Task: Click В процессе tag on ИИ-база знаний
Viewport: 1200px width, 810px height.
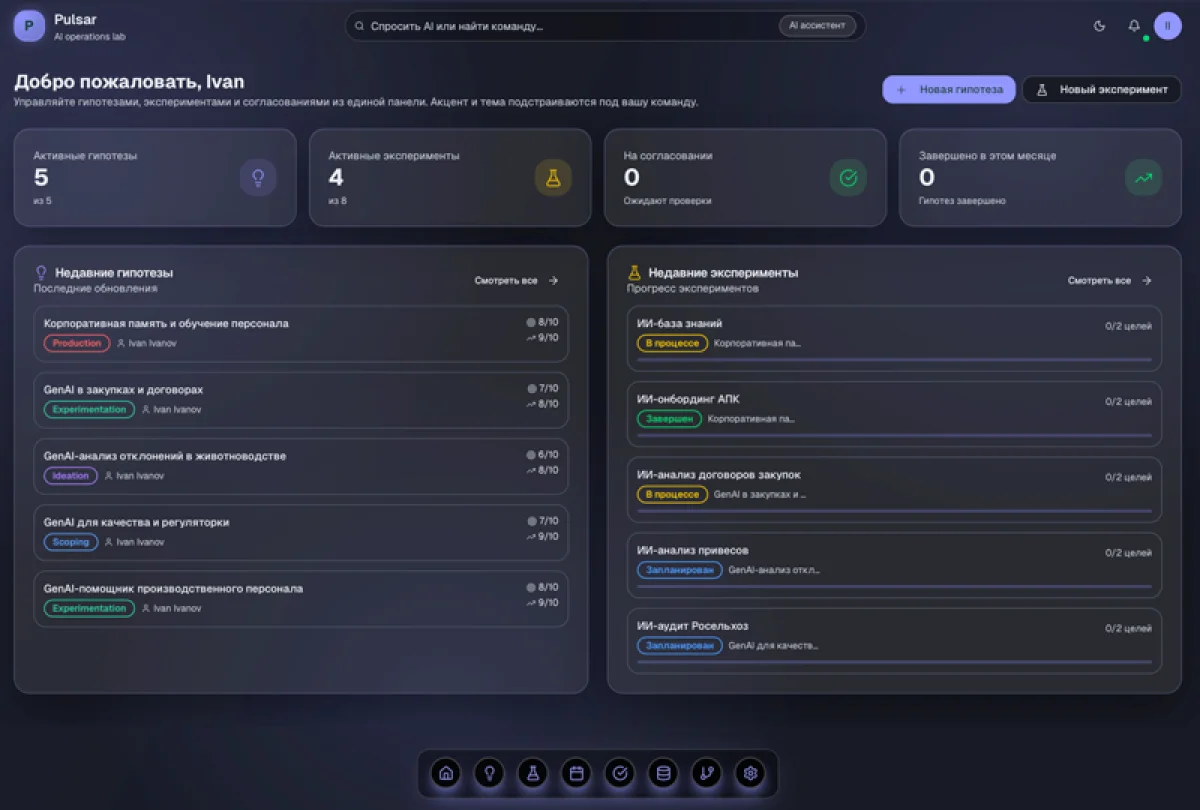Action: pyautogui.click(x=672, y=343)
